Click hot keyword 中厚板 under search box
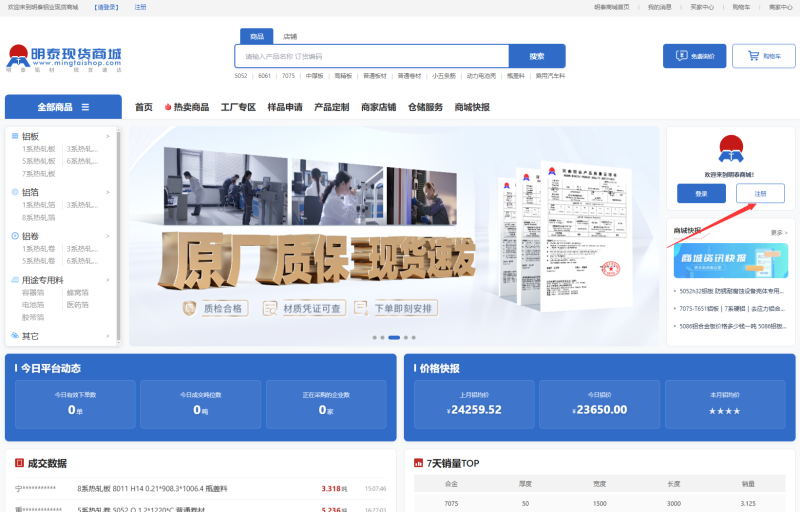The height and width of the screenshot is (512, 800). [x=314, y=76]
